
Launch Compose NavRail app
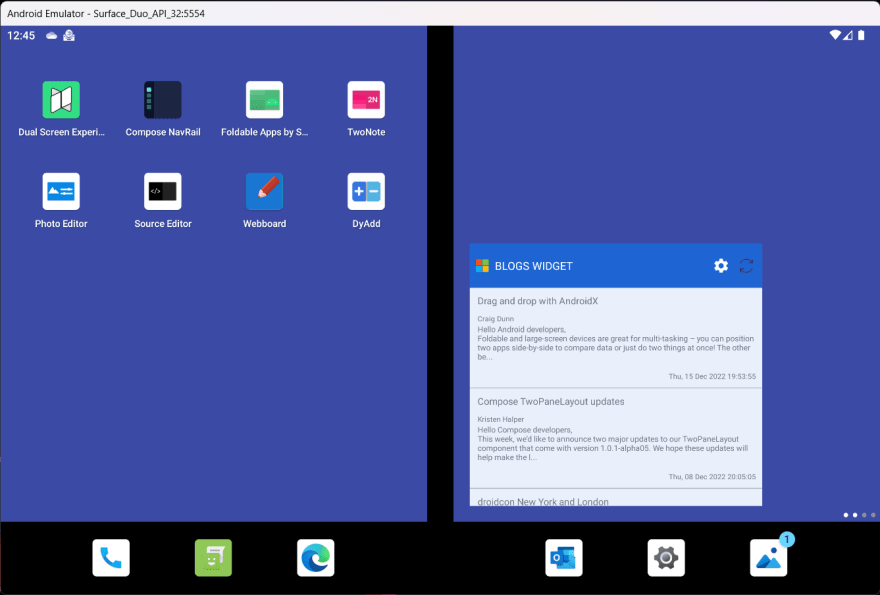[163, 100]
